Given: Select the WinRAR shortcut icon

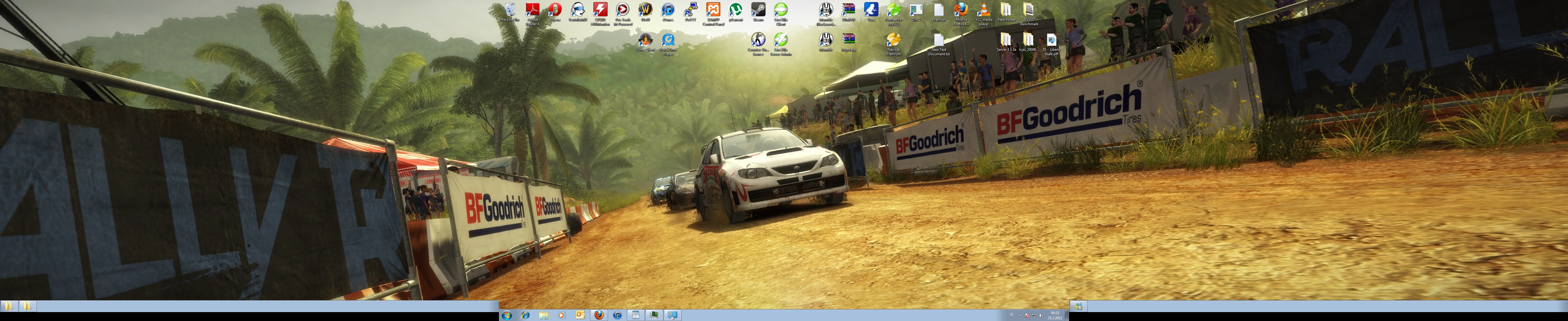Looking at the screenshot, I should click(x=848, y=10).
